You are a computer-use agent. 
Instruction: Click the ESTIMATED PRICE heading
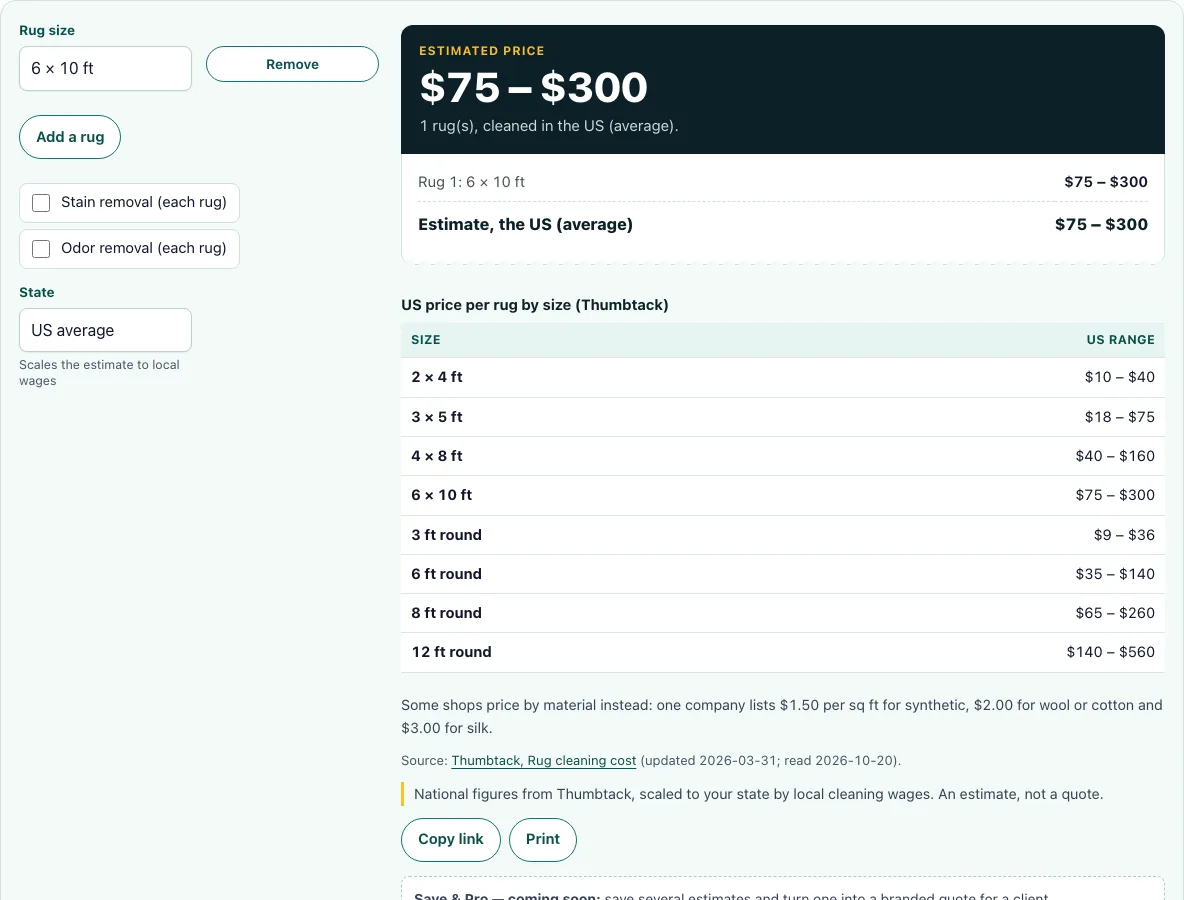[x=482, y=51]
